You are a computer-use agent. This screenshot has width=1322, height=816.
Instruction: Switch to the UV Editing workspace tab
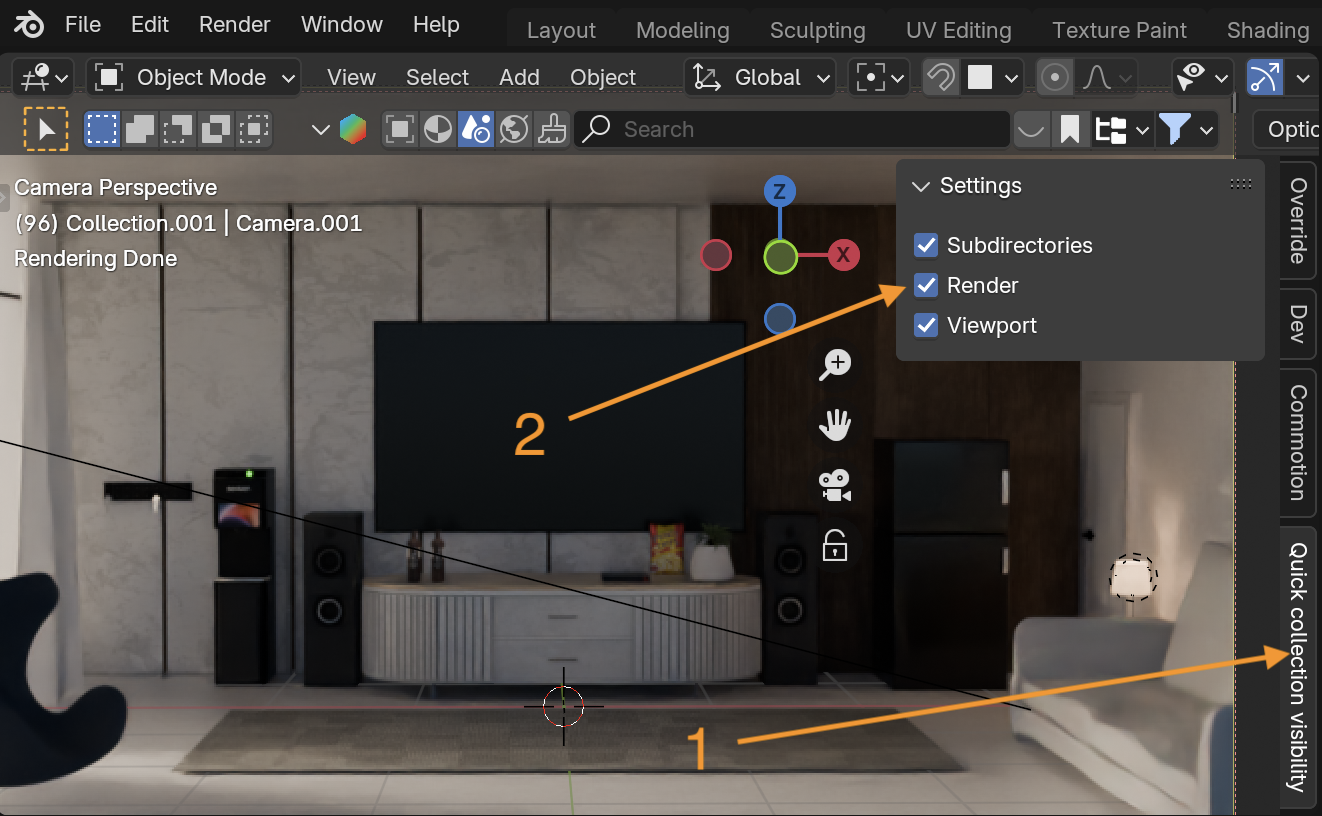(958, 30)
